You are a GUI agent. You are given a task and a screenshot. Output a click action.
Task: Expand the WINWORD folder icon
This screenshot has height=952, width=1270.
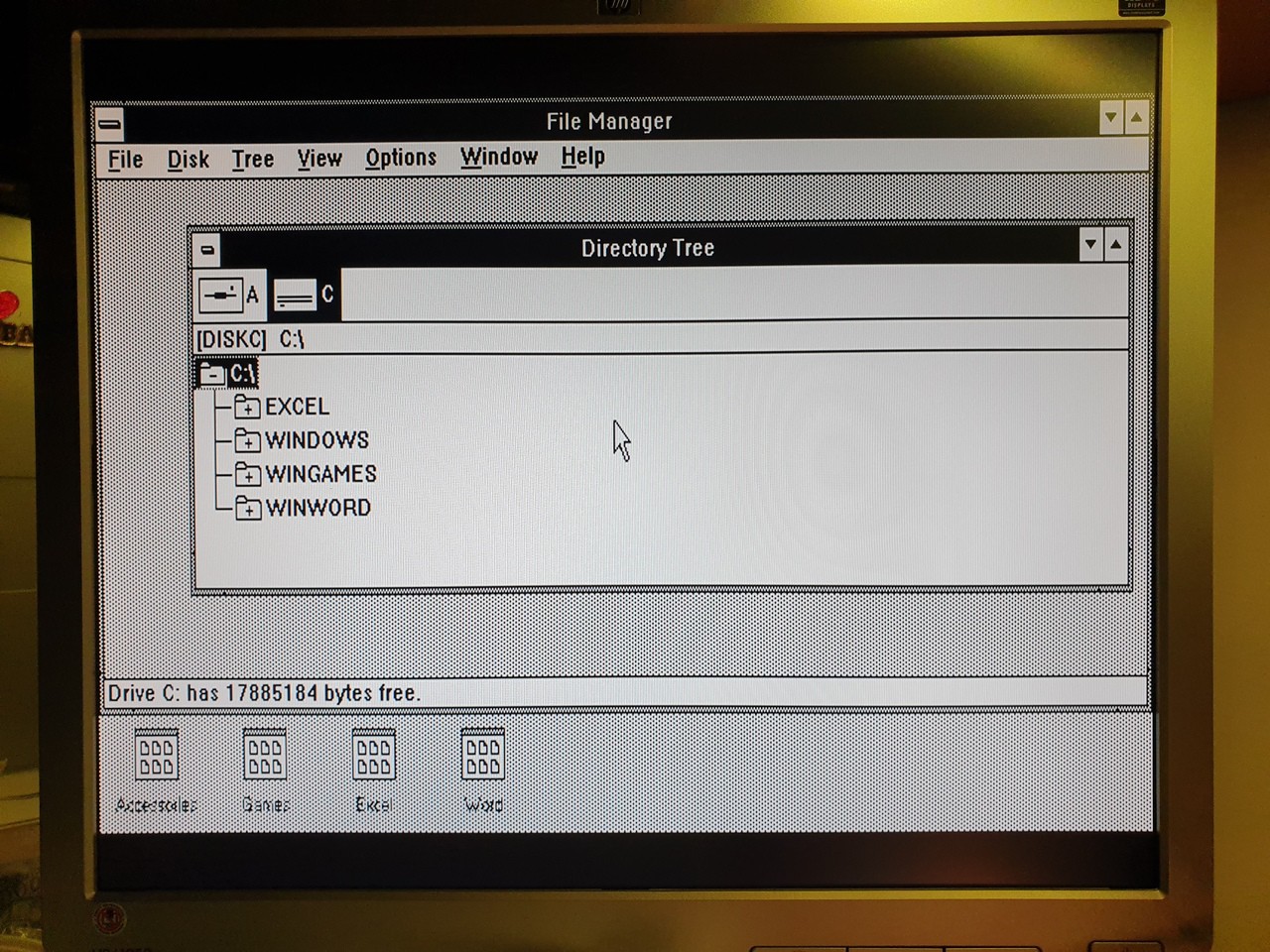[x=248, y=508]
